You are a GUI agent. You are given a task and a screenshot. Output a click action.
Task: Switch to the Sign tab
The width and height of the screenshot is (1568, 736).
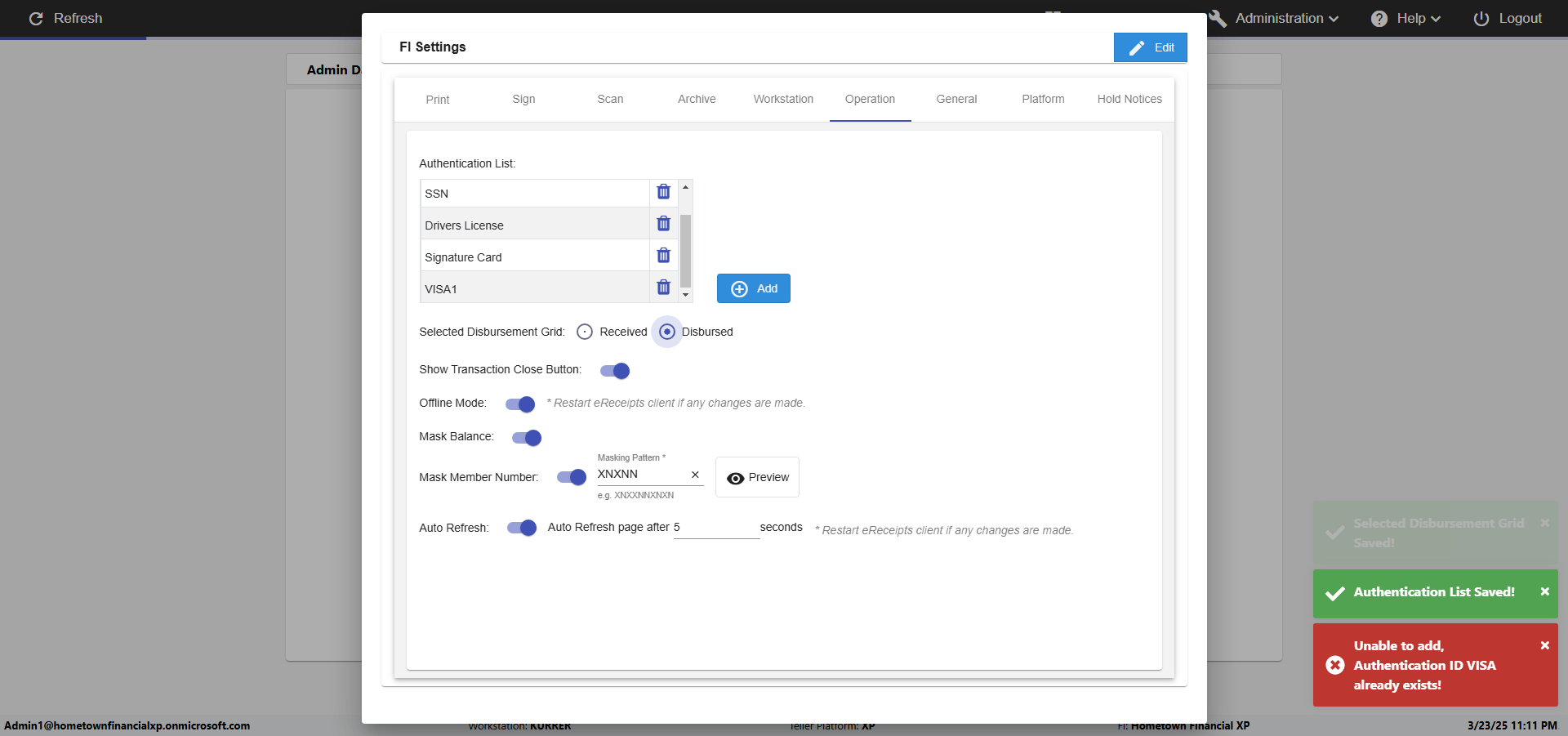(x=523, y=99)
